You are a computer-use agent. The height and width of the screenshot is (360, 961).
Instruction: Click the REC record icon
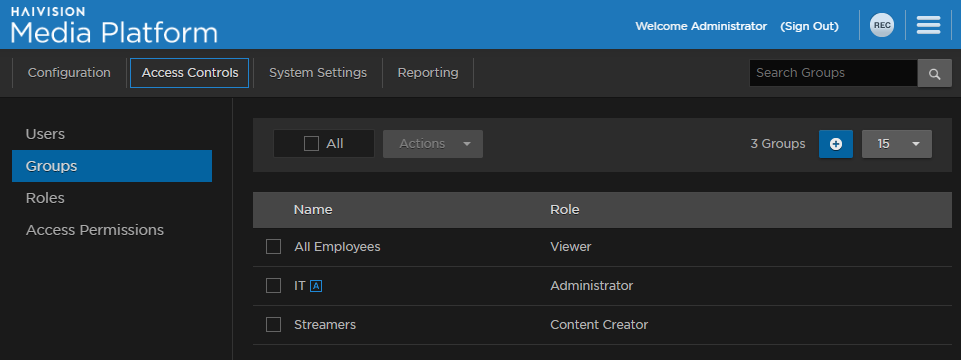tap(881, 25)
